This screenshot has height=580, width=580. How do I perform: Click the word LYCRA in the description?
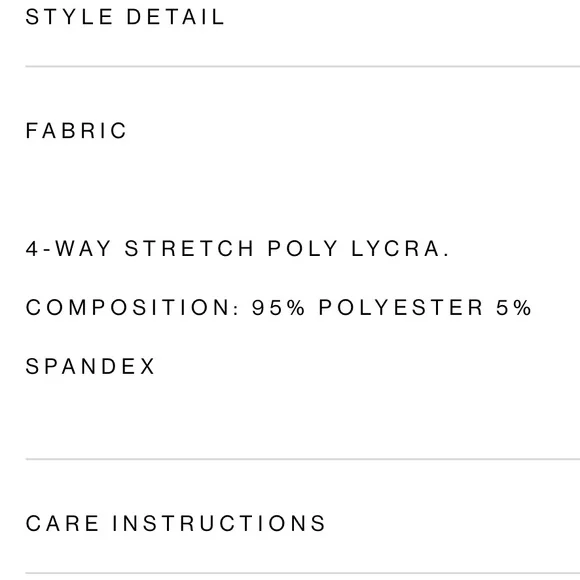[400, 248]
